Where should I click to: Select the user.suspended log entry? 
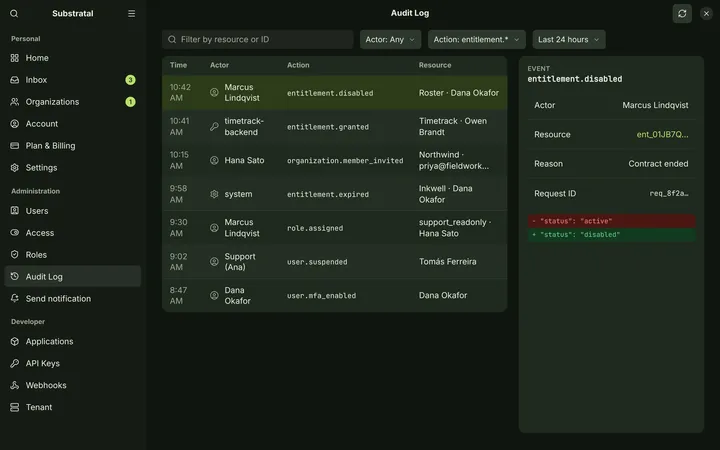click(334, 262)
